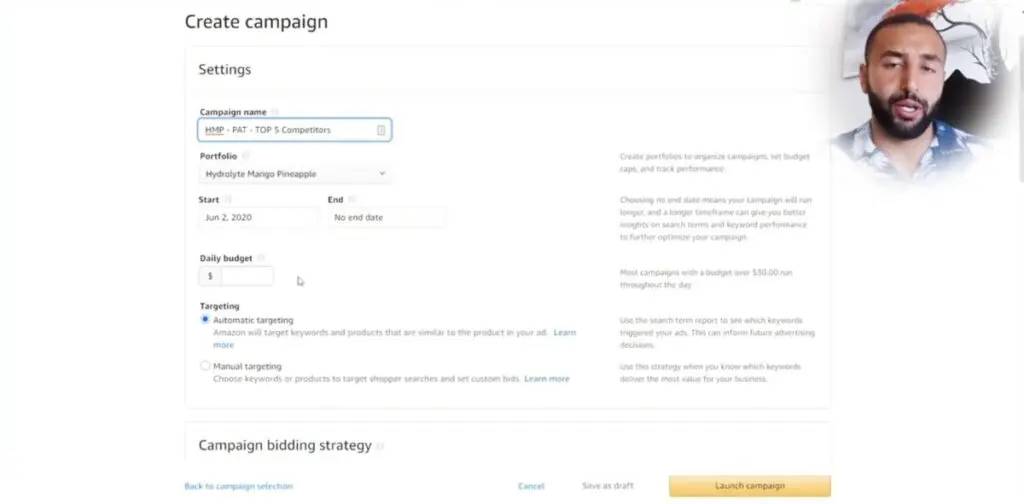Click the info icon beside Campaign name
1024x504 pixels.
tap(275, 112)
